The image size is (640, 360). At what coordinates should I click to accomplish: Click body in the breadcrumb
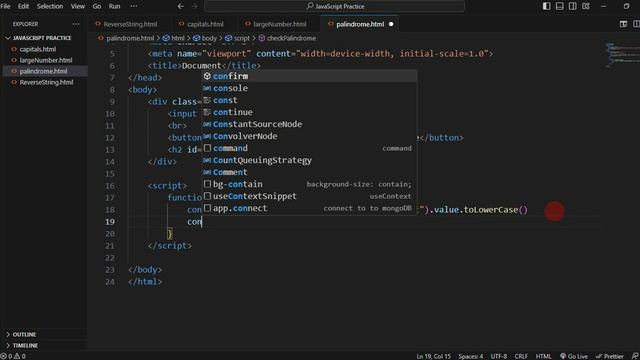pos(209,38)
